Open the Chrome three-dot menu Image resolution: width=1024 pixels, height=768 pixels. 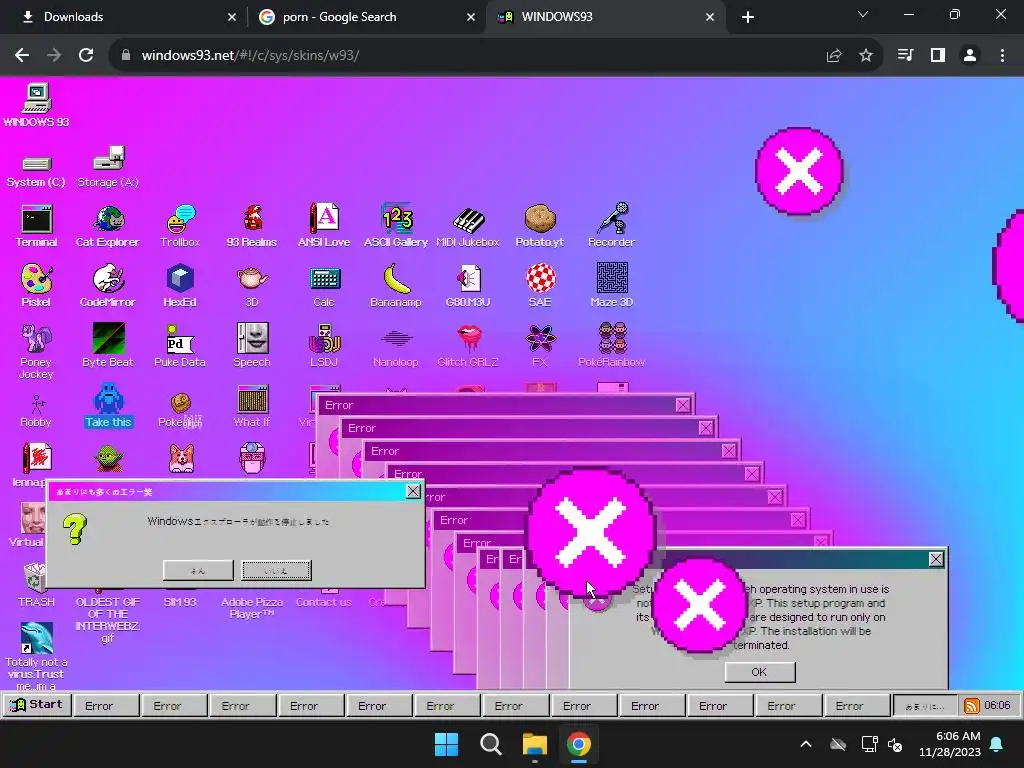pyautogui.click(x=1002, y=56)
